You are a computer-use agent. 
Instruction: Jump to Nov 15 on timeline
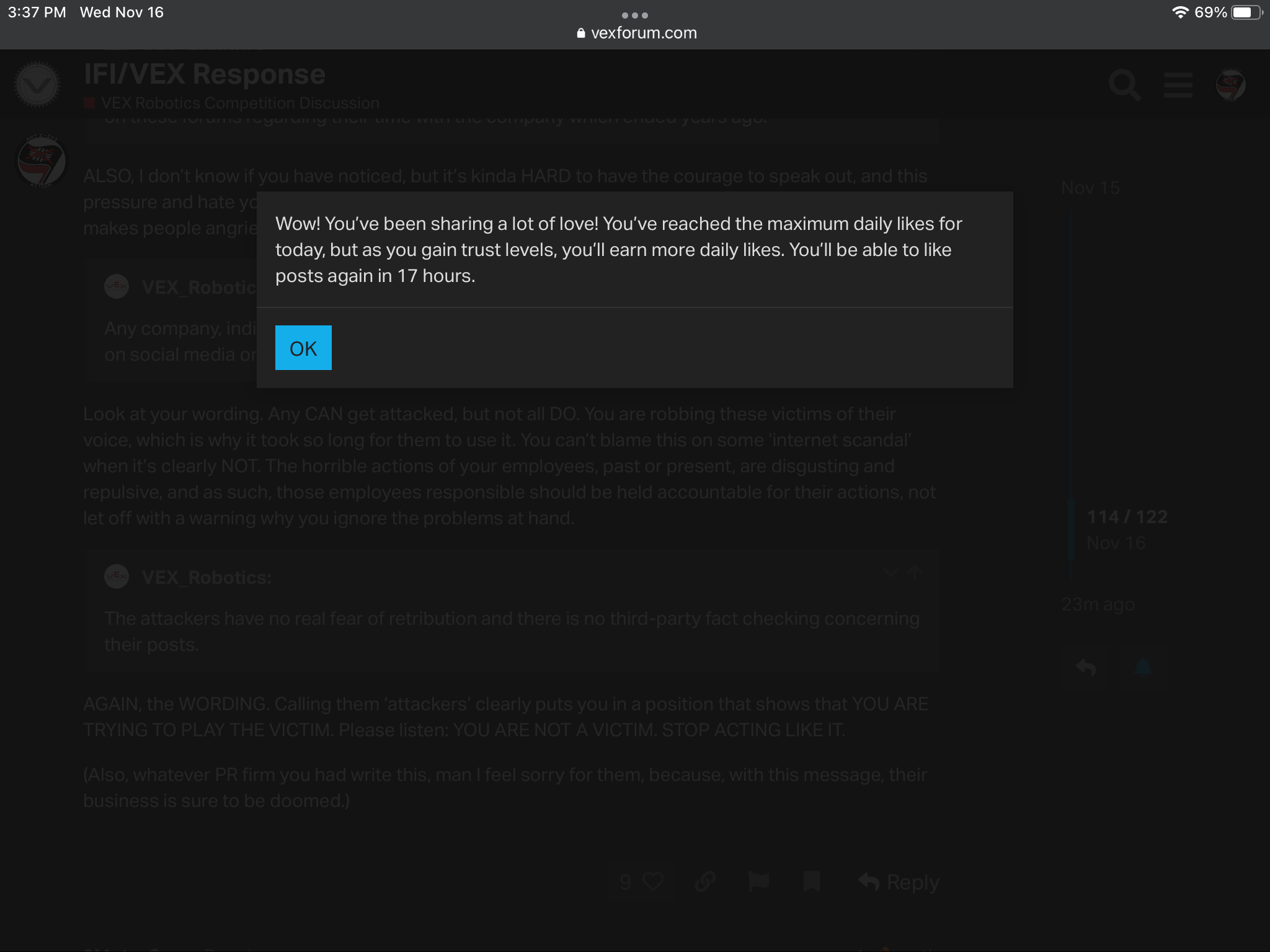tap(1090, 188)
